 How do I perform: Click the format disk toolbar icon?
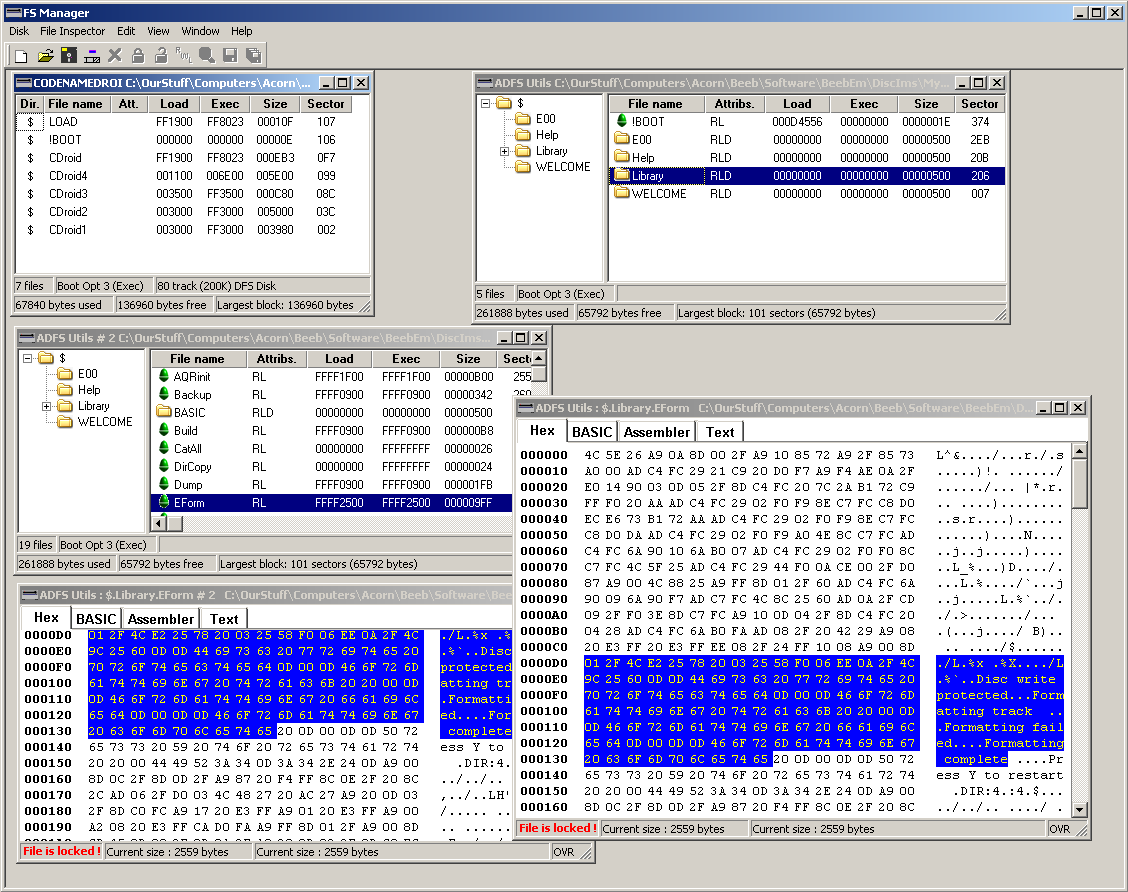[x=92, y=56]
